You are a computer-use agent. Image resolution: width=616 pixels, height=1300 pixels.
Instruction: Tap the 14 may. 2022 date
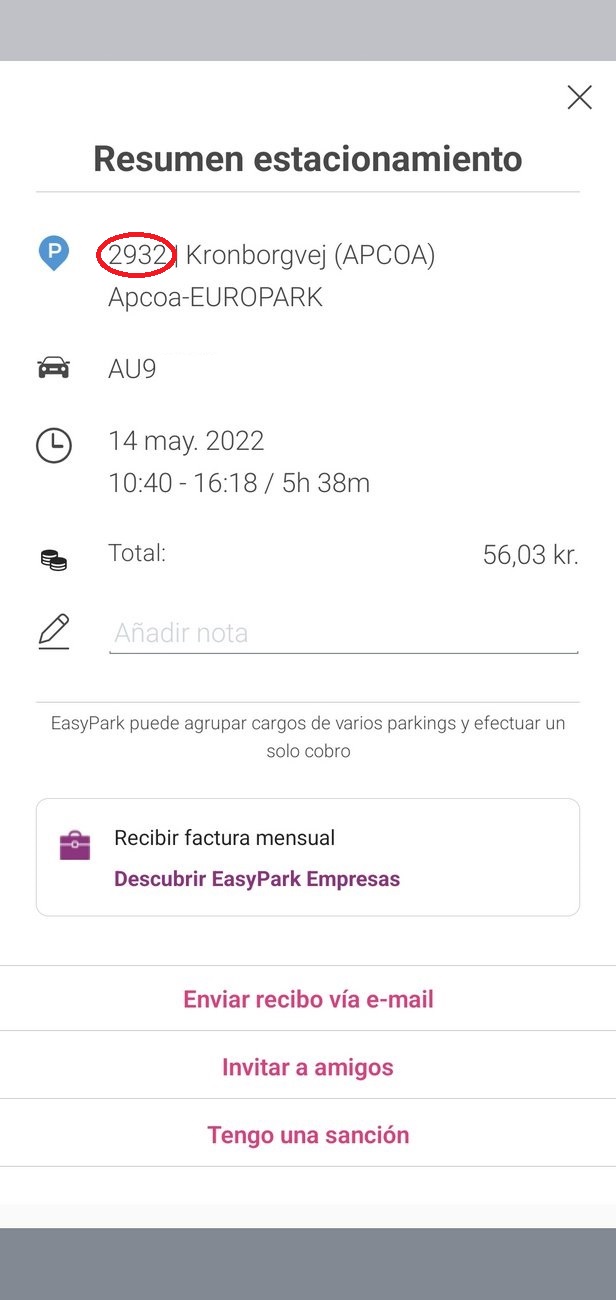pyautogui.click(x=186, y=441)
